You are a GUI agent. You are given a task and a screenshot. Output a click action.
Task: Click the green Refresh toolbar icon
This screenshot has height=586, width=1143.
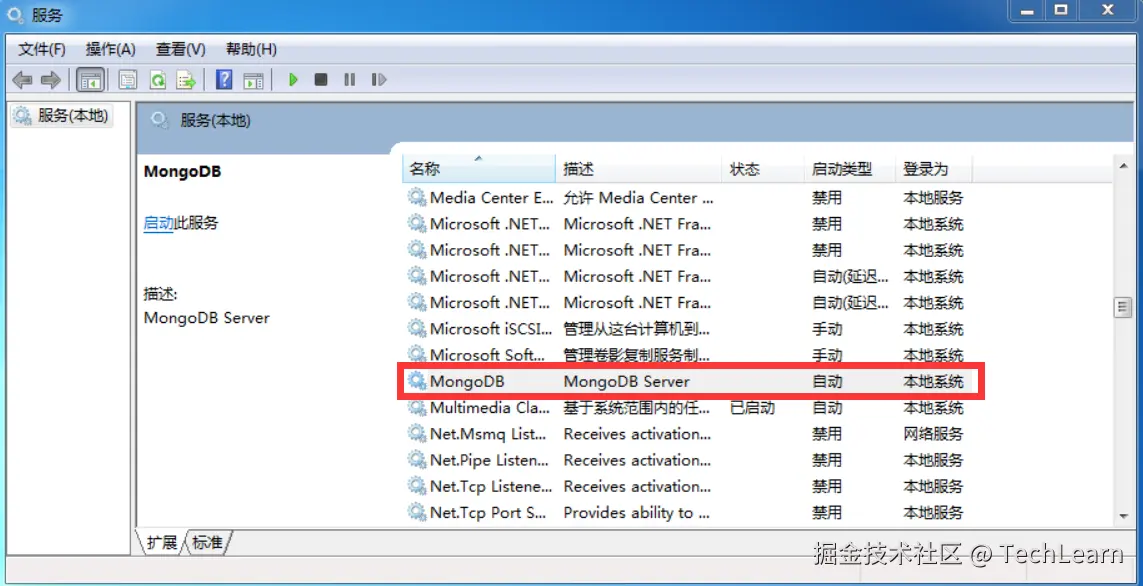point(157,79)
